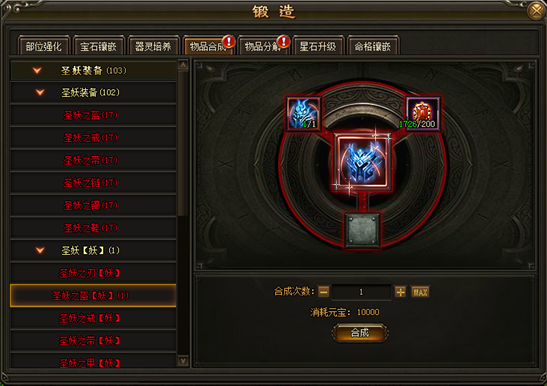Image resolution: width=547 pixels, height=386 pixels.
Task: Switch to the 部位强化 tab
Action: pyautogui.click(x=44, y=46)
